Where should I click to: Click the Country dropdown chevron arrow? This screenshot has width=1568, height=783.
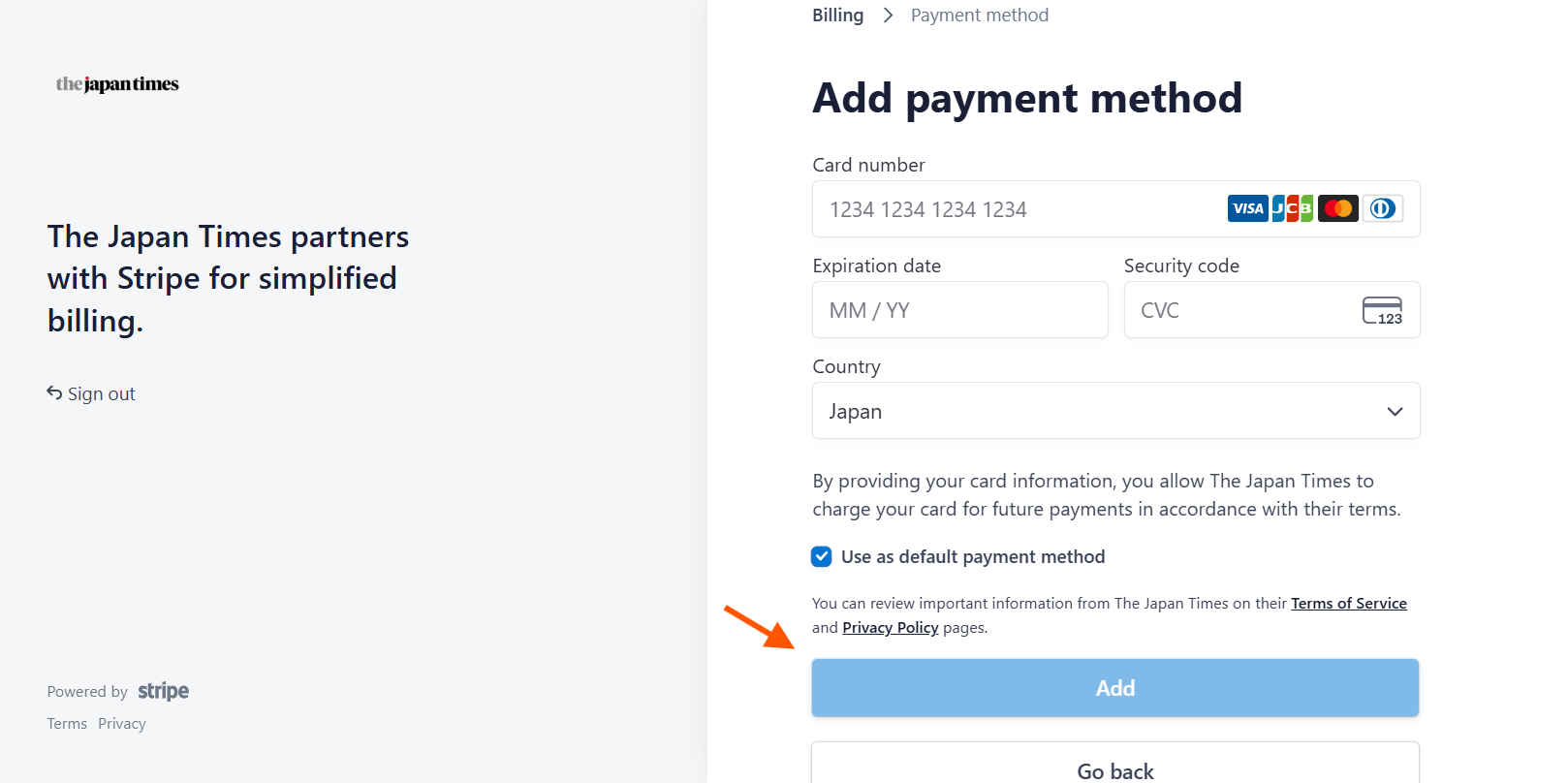[x=1395, y=411]
